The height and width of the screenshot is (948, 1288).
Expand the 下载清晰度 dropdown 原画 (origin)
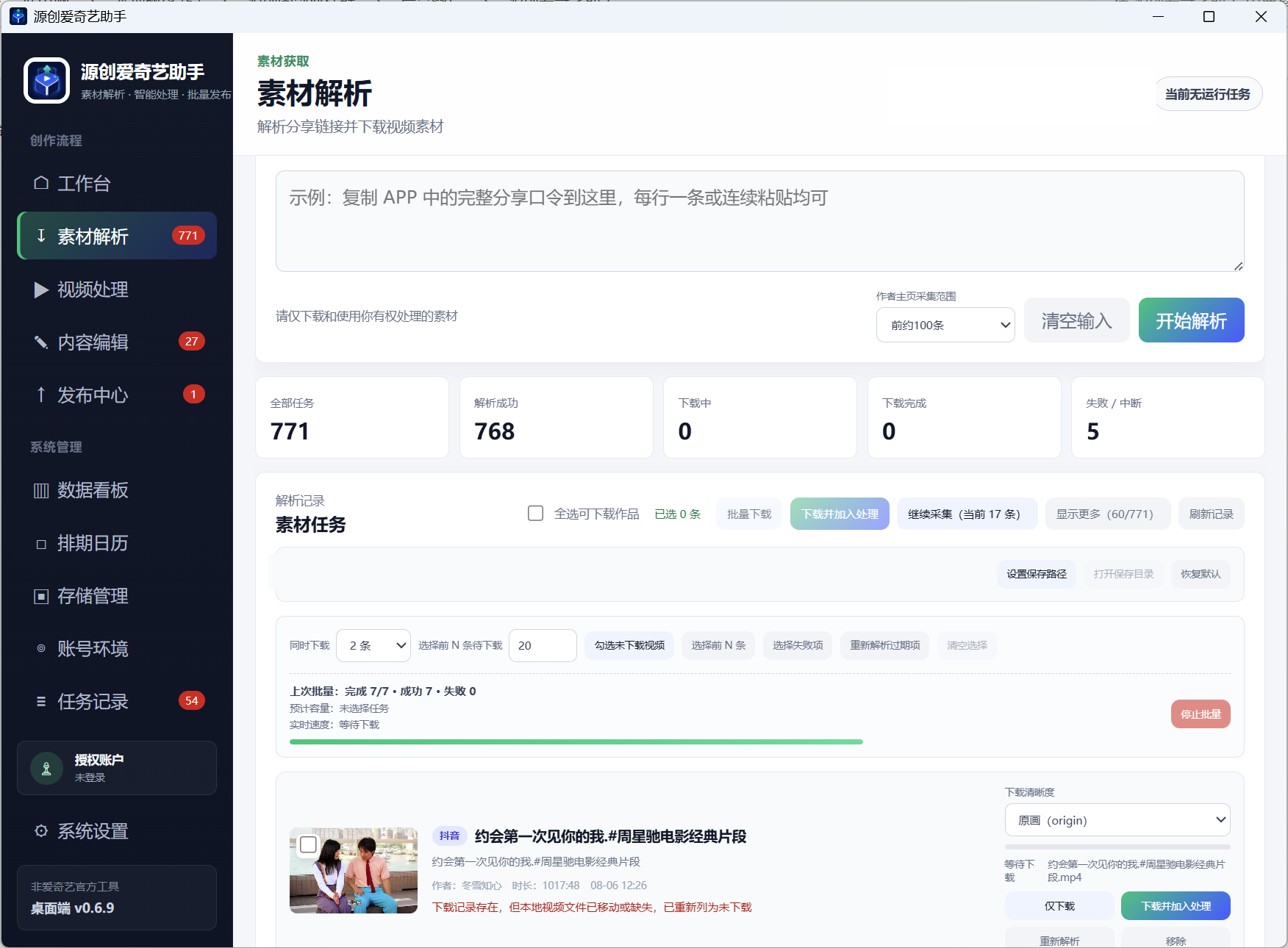(x=1117, y=820)
